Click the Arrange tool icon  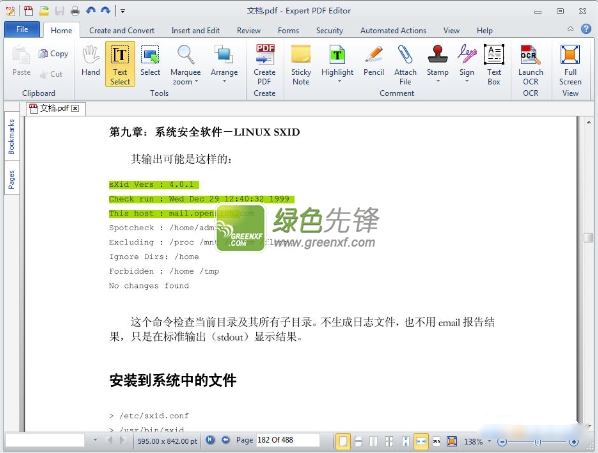tap(224, 54)
